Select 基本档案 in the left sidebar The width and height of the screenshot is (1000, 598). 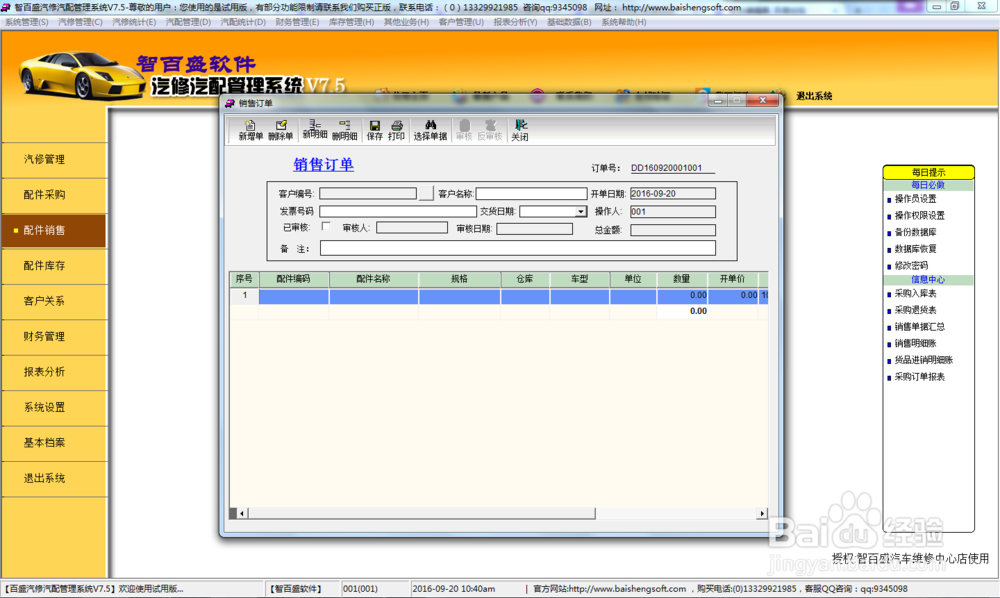(x=54, y=442)
